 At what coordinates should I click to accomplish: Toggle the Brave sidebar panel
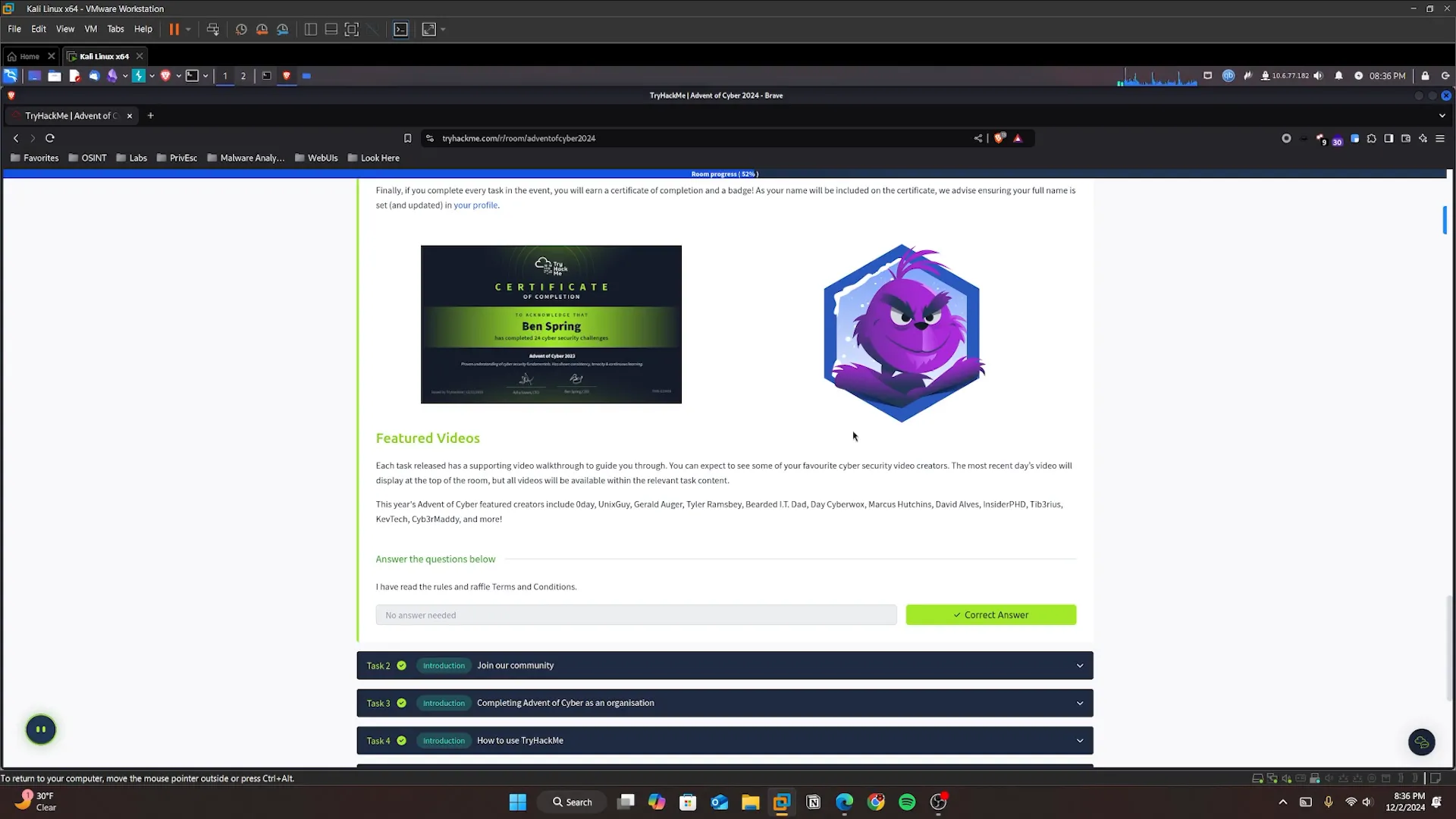1389,139
